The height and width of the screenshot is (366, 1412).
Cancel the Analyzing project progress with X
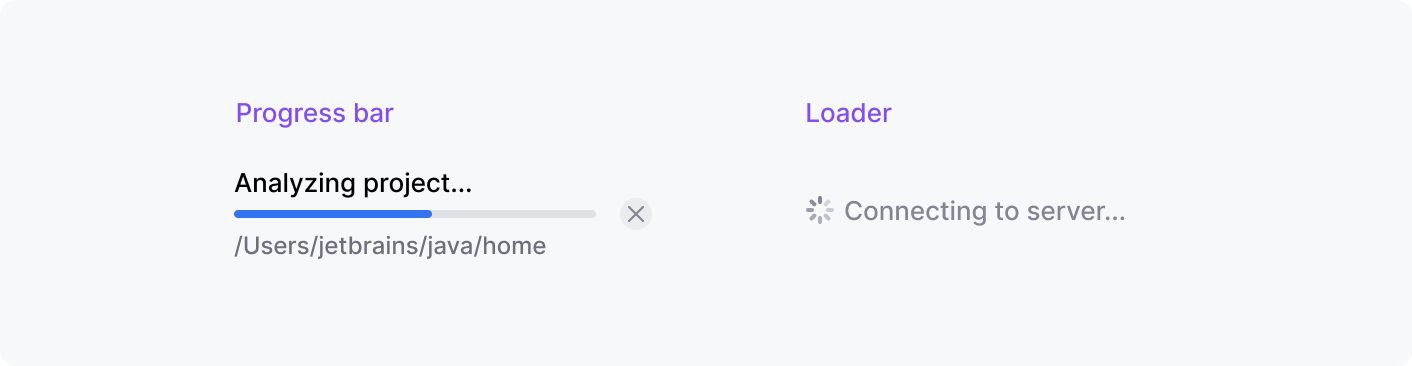tap(636, 214)
